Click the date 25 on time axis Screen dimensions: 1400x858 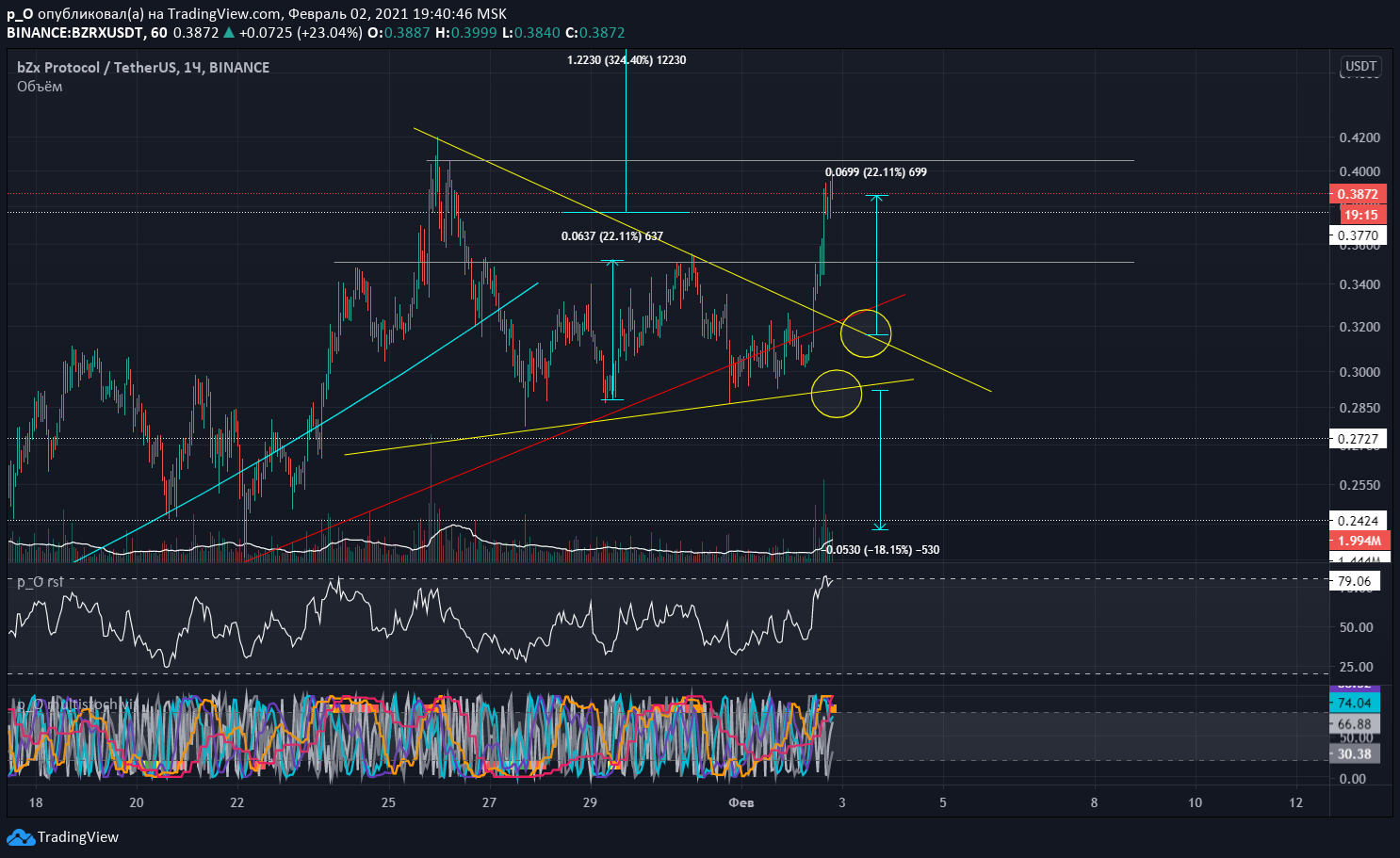[388, 802]
